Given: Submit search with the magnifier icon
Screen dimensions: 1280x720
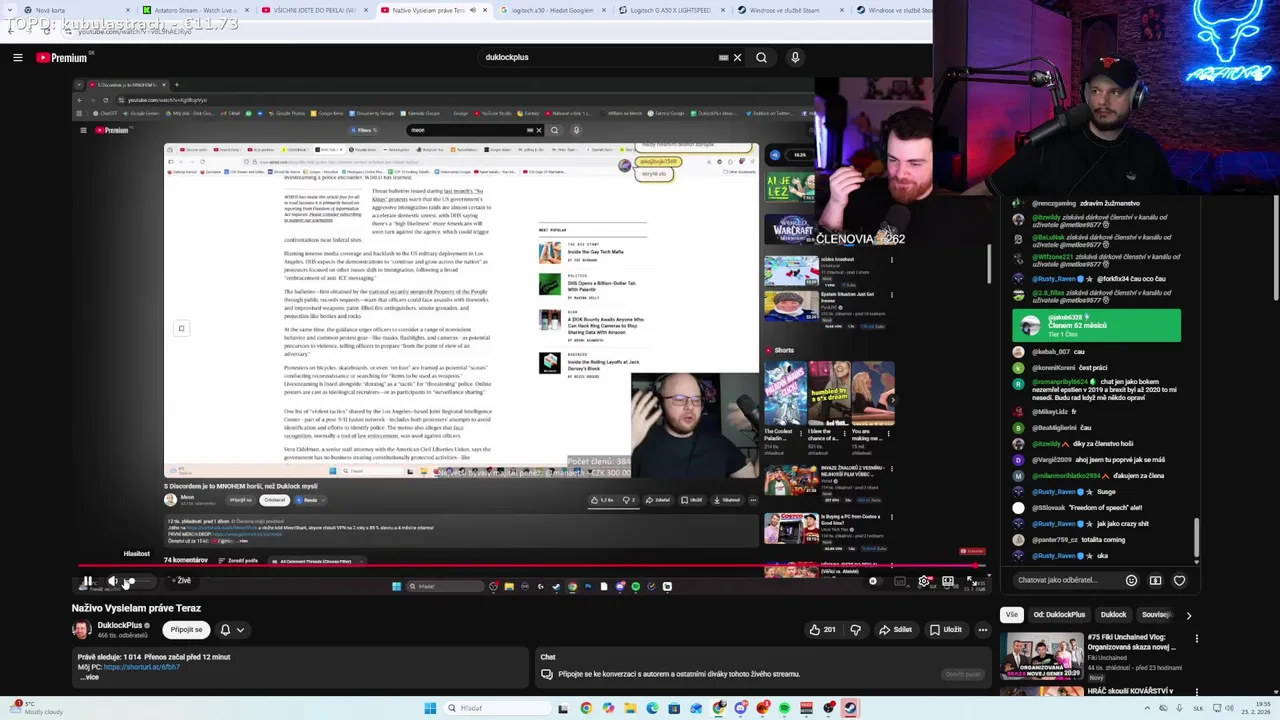Looking at the screenshot, I should coord(761,57).
